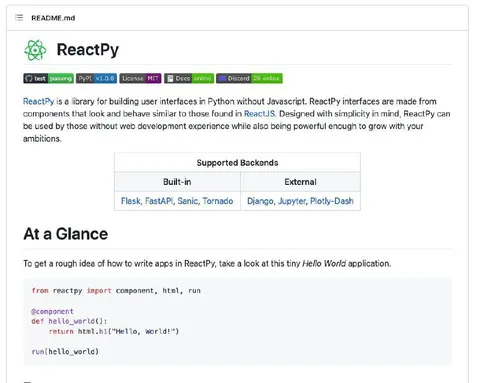This screenshot has width=480, height=383.
Task: Click the green ReactPy atom logo
Action: coord(35,50)
